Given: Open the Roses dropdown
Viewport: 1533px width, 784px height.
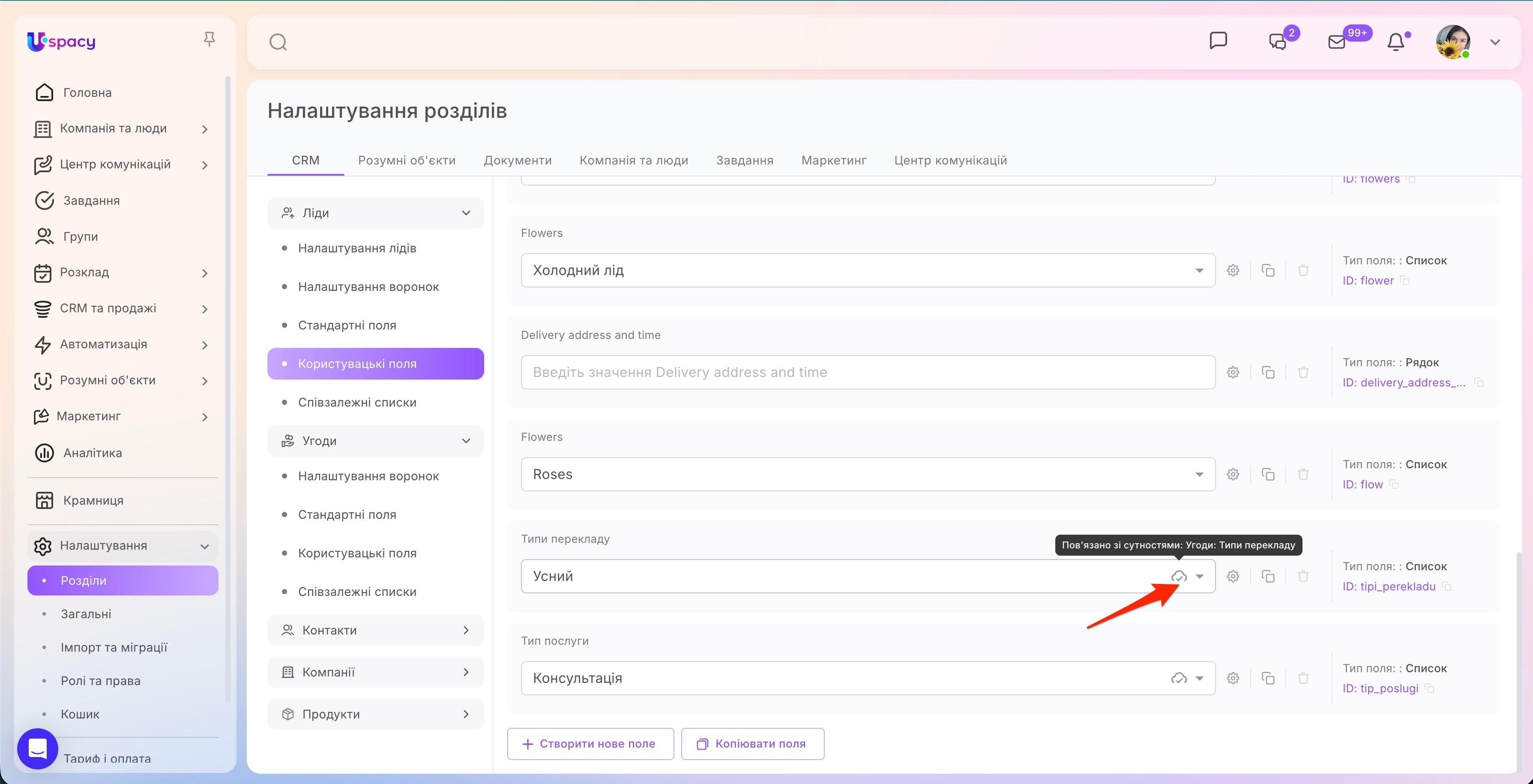Looking at the screenshot, I should (x=868, y=474).
